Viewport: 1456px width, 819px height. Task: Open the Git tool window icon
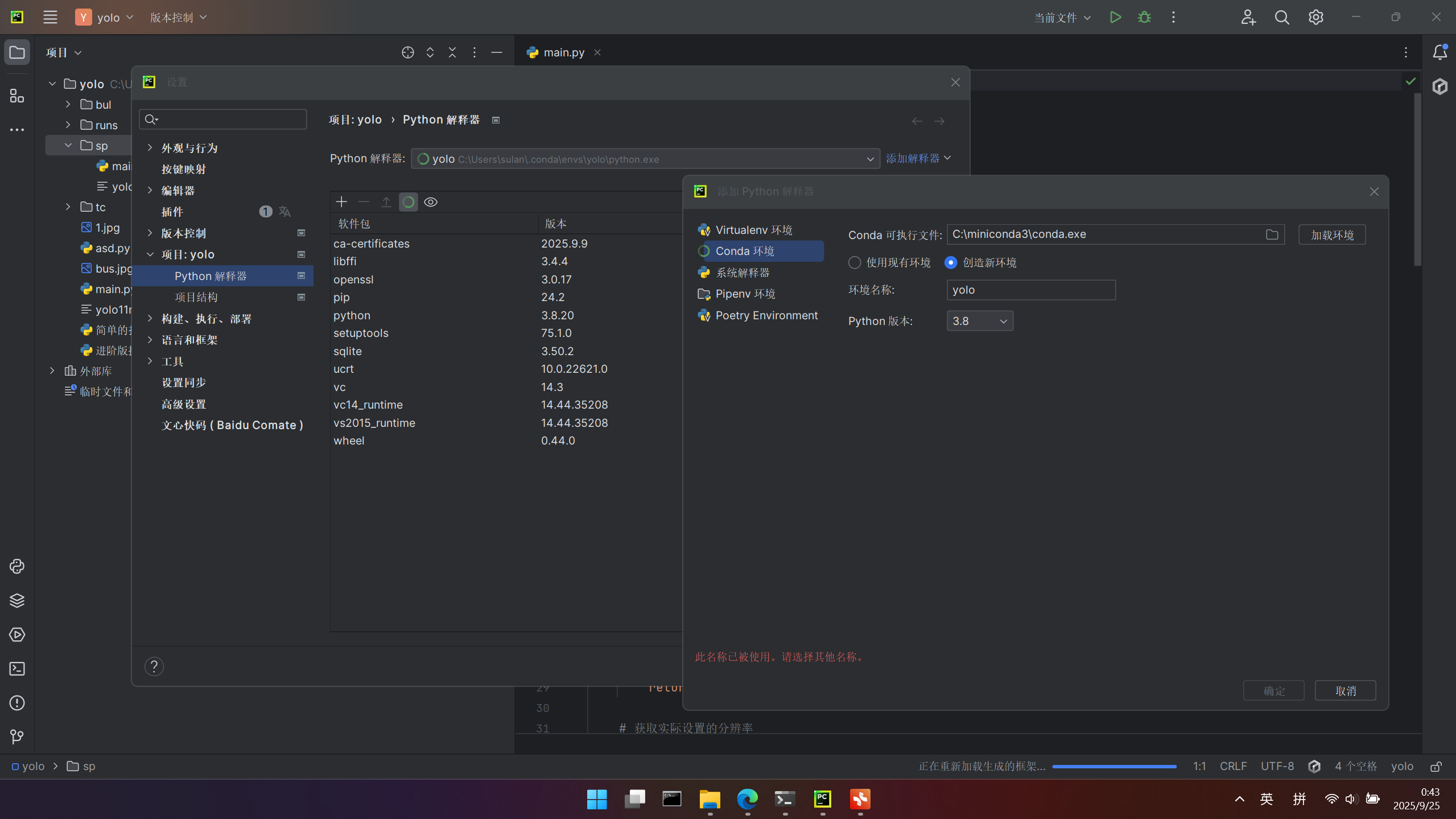17,737
